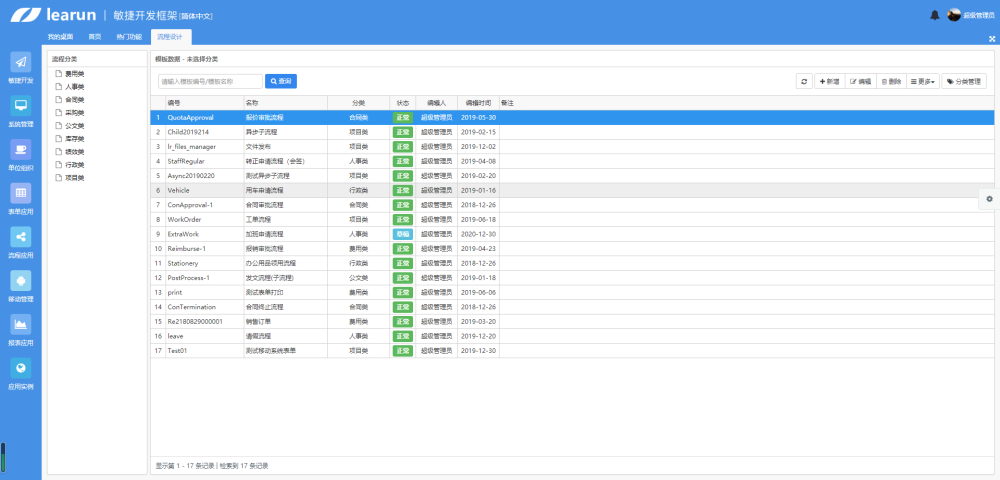The image size is (1000, 480).
Task: Sort by the 名称 column header
Action: (286, 103)
